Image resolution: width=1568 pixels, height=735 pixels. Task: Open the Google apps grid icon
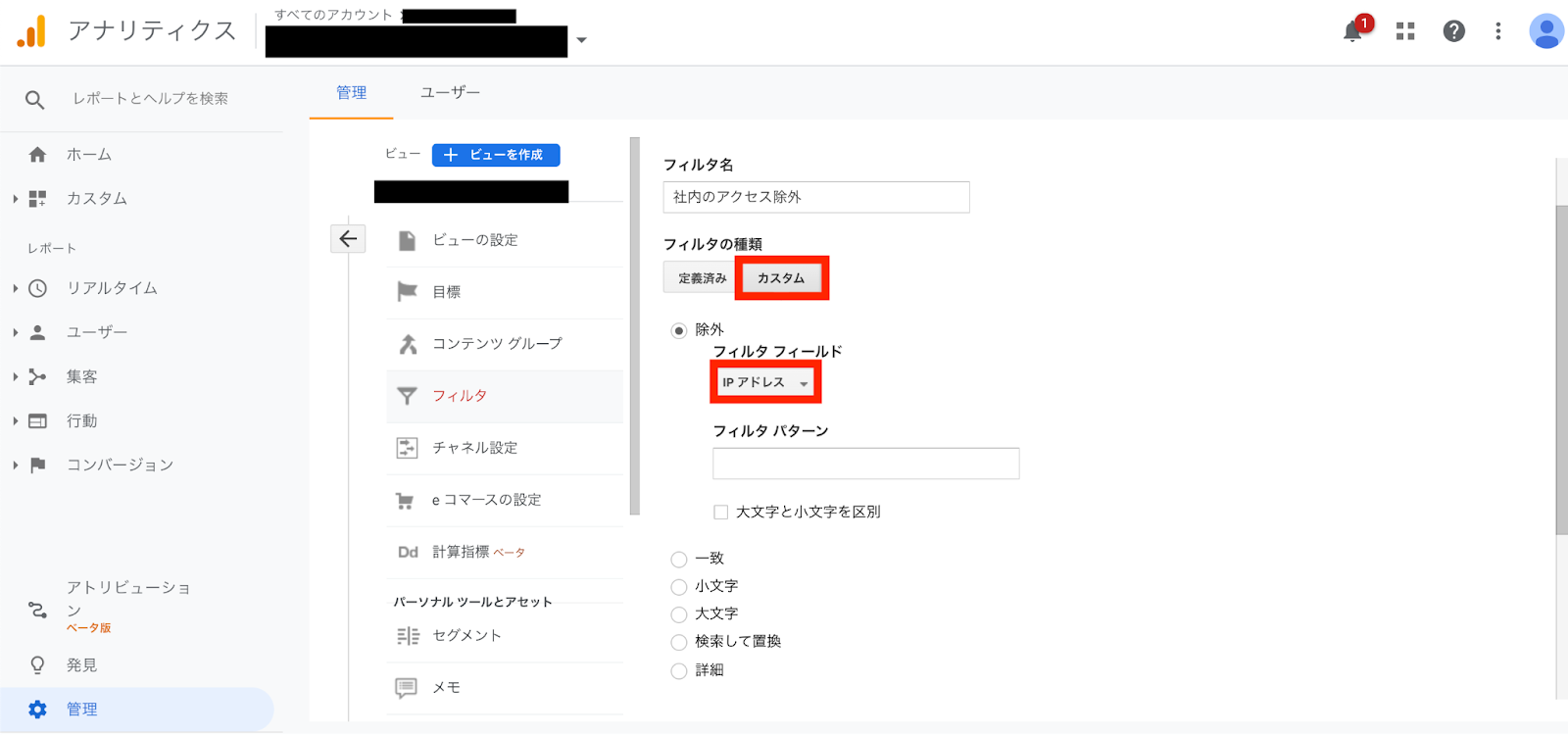pos(1405,31)
